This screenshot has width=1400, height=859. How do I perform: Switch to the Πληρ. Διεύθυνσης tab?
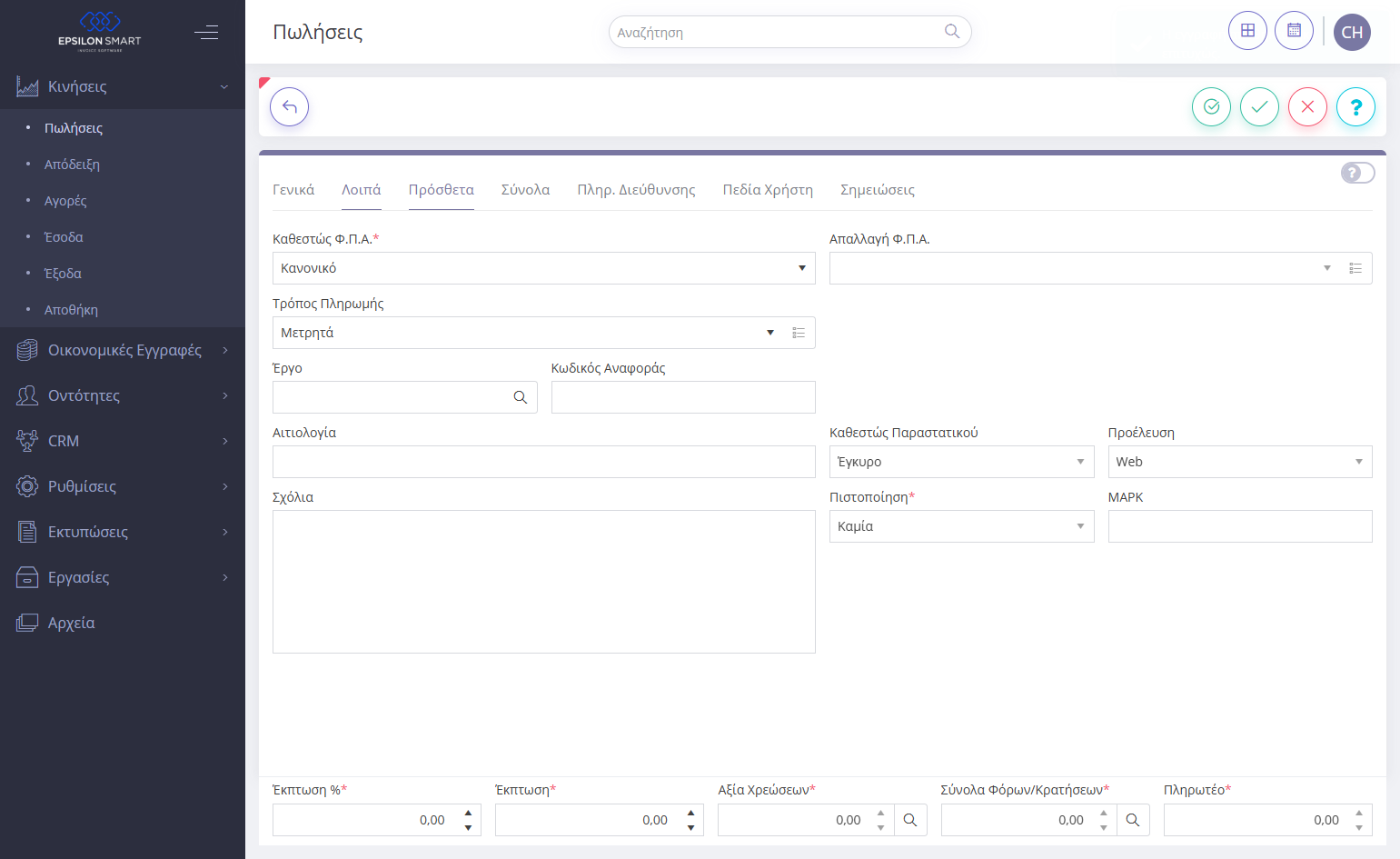point(636,190)
